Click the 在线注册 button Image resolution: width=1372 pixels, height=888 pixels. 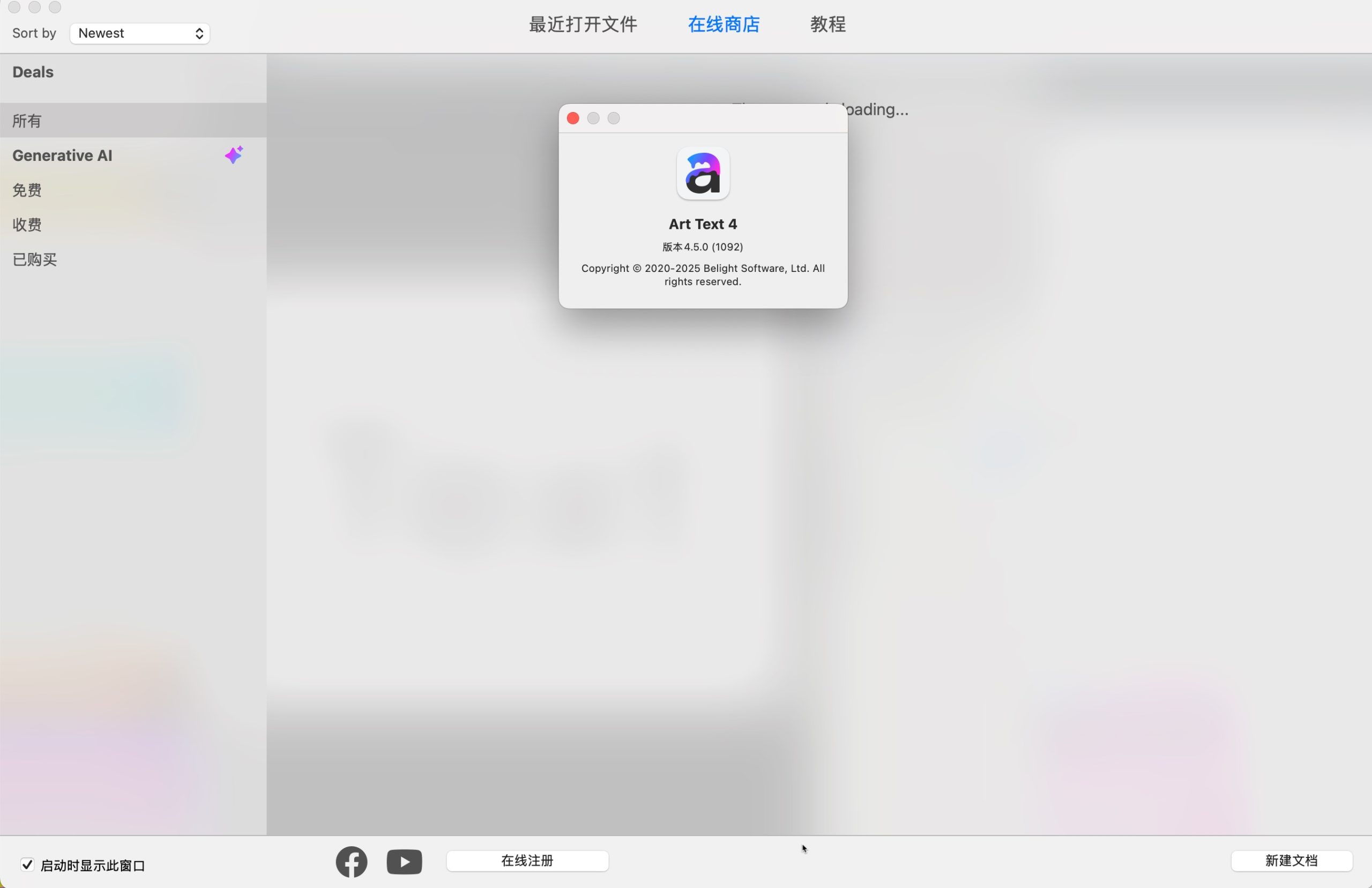pos(527,860)
